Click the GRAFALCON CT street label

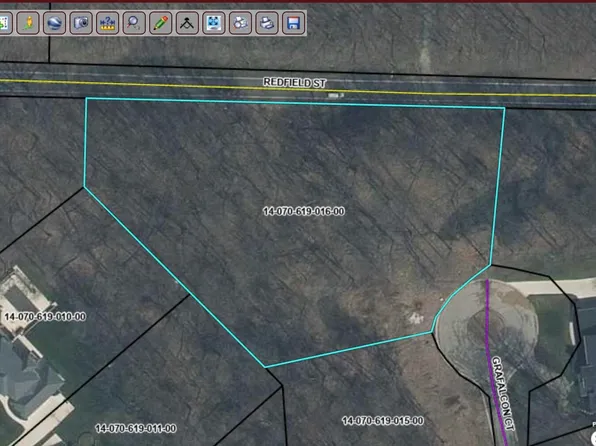click(x=503, y=393)
